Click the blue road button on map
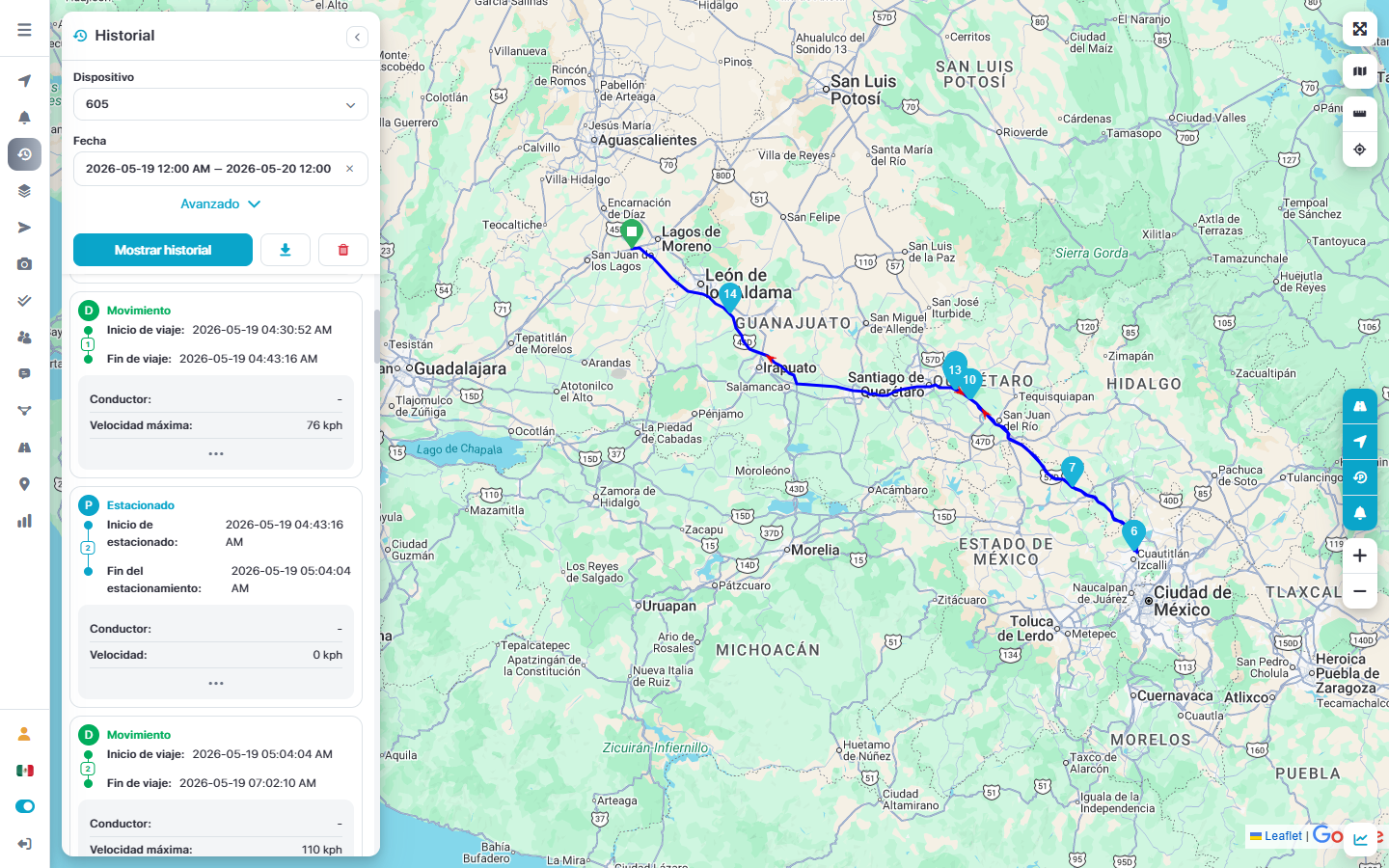 1360,406
